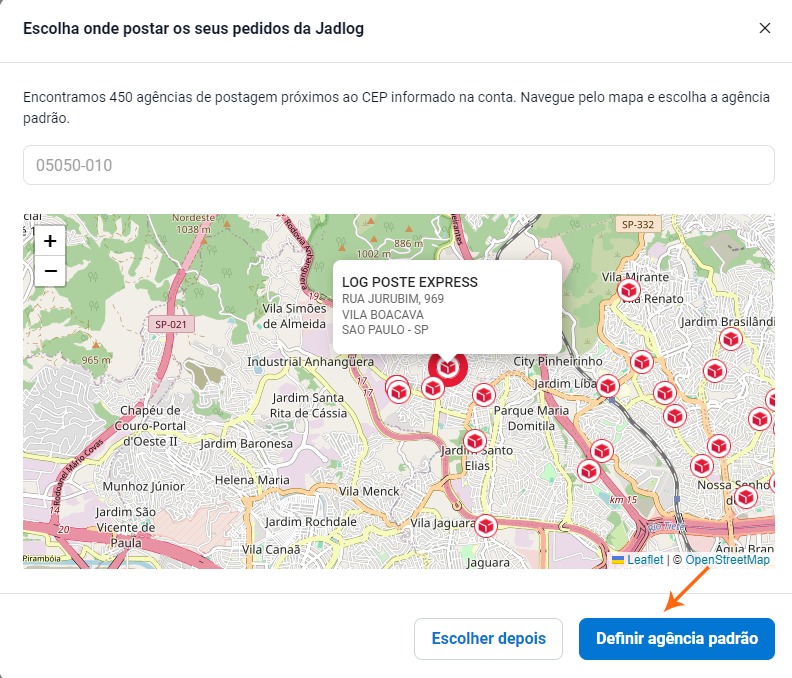The height and width of the screenshot is (678, 792).
Task: Click the map zoom in plus button
Action: point(50,241)
